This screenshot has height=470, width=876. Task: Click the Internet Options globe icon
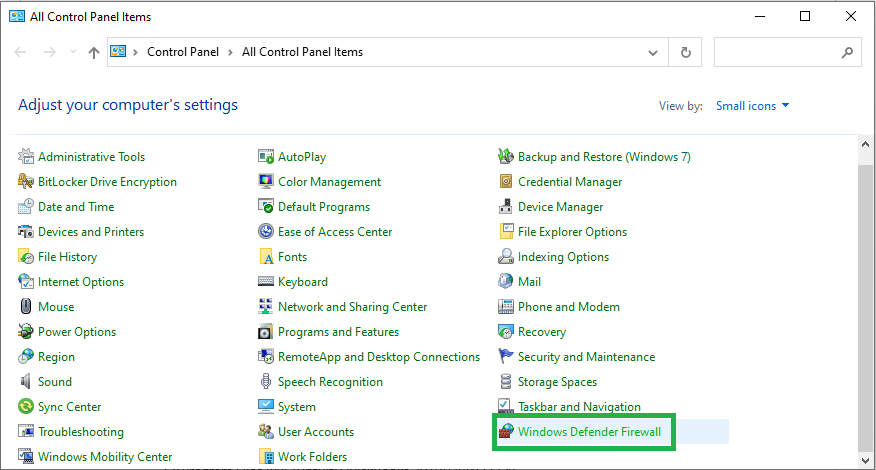(26, 282)
